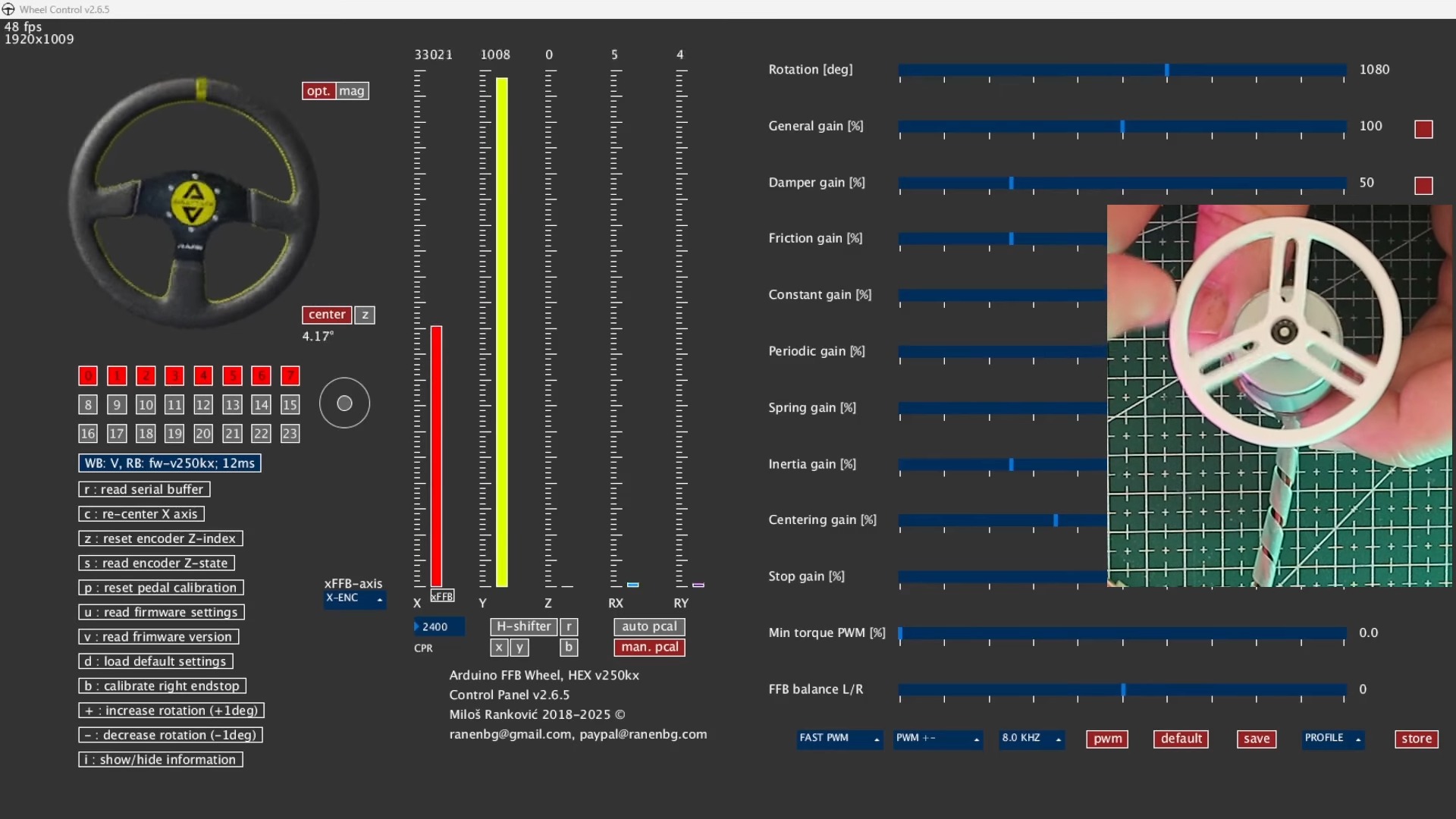Switch to the "mag" encoder tab
1456x819 pixels.
(352, 90)
